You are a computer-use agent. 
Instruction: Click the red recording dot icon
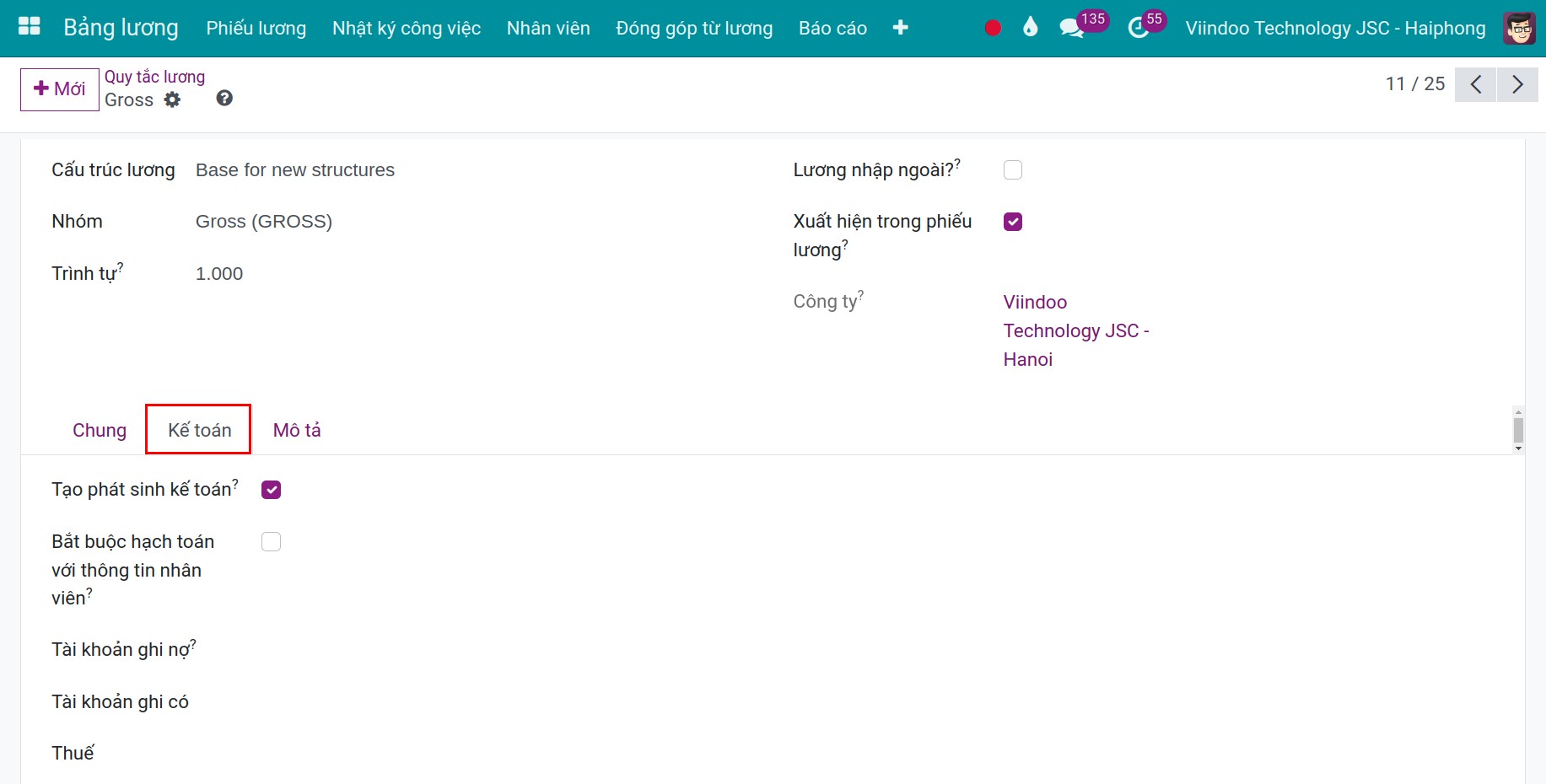click(993, 28)
